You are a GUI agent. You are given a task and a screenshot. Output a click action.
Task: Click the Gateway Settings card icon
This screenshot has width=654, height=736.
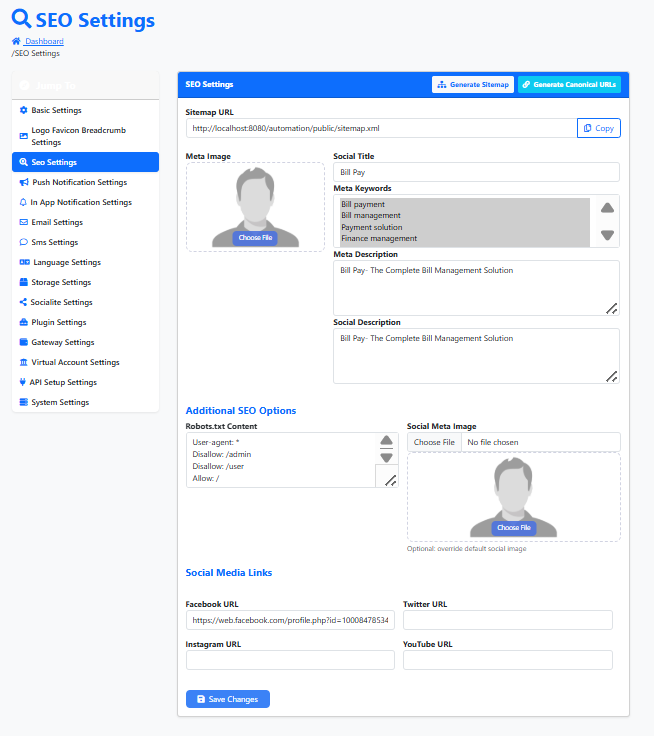click(23, 342)
